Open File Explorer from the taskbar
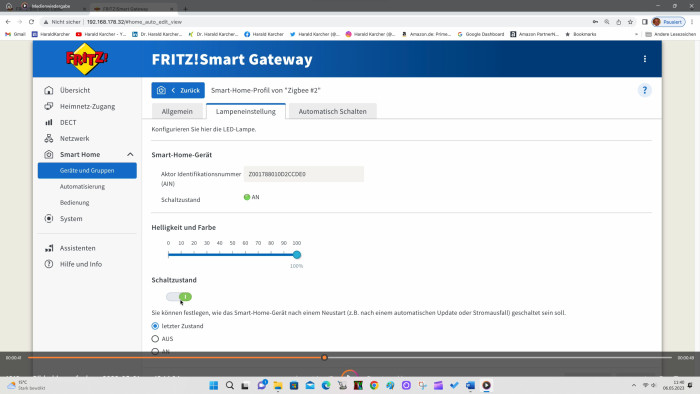The width and height of the screenshot is (700, 394). [x=278, y=385]
